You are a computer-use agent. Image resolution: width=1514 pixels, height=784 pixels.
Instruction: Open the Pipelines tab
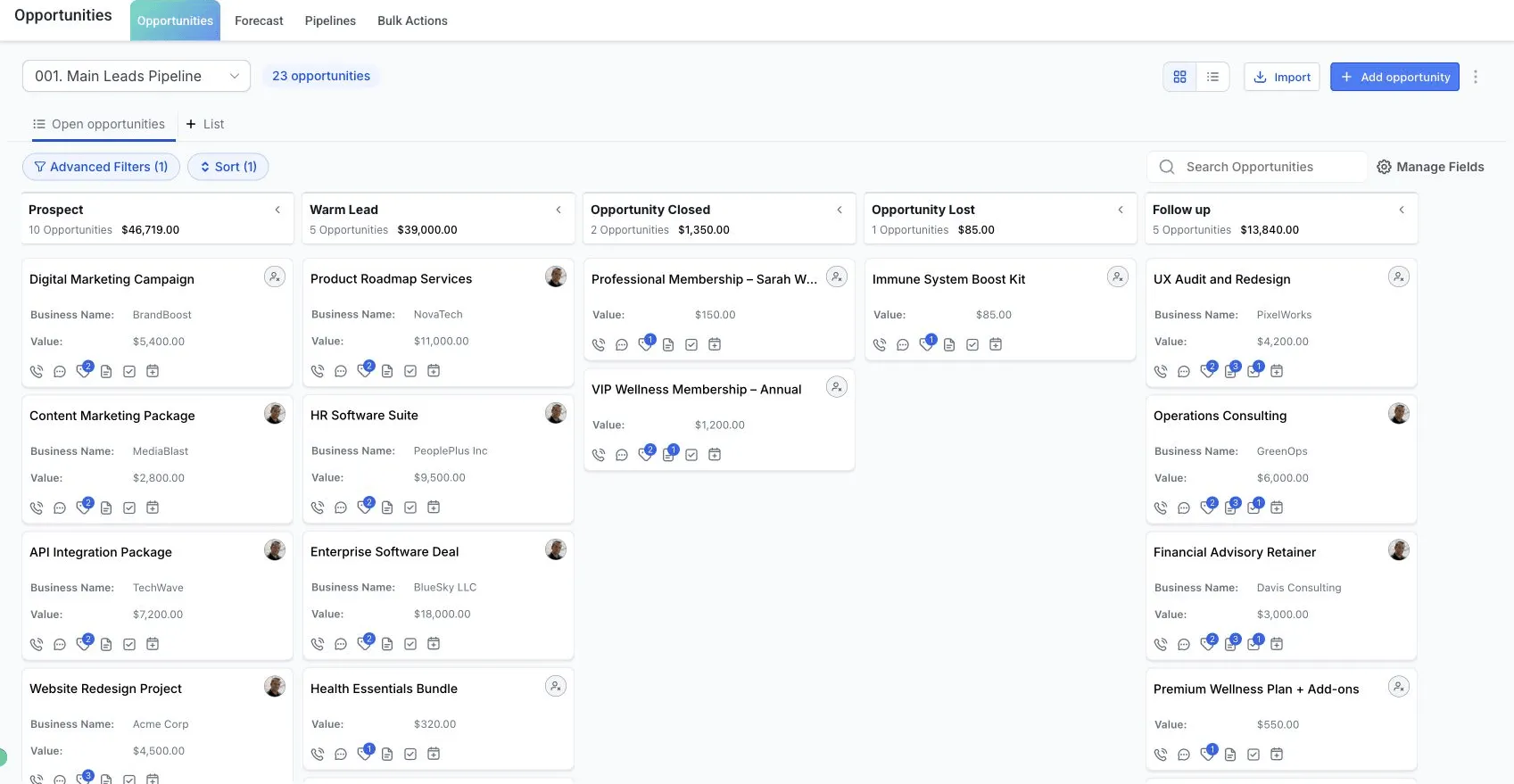pyautogui.click(x=330, y=21)
